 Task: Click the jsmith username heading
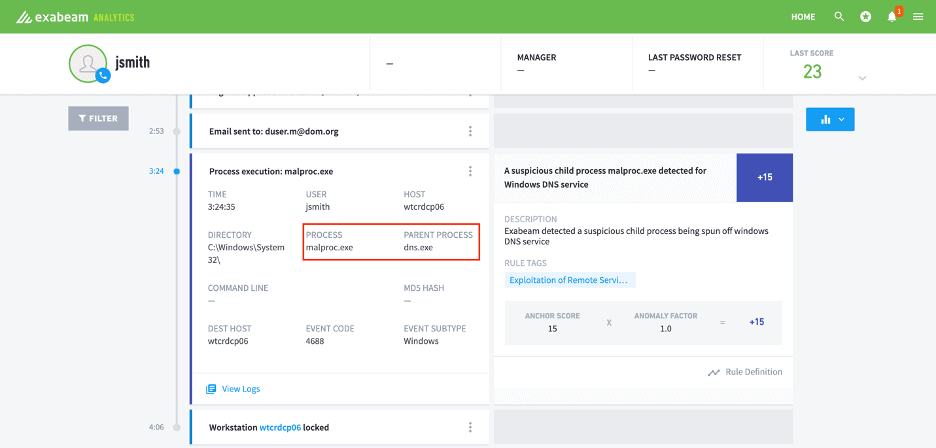[132, 62]
